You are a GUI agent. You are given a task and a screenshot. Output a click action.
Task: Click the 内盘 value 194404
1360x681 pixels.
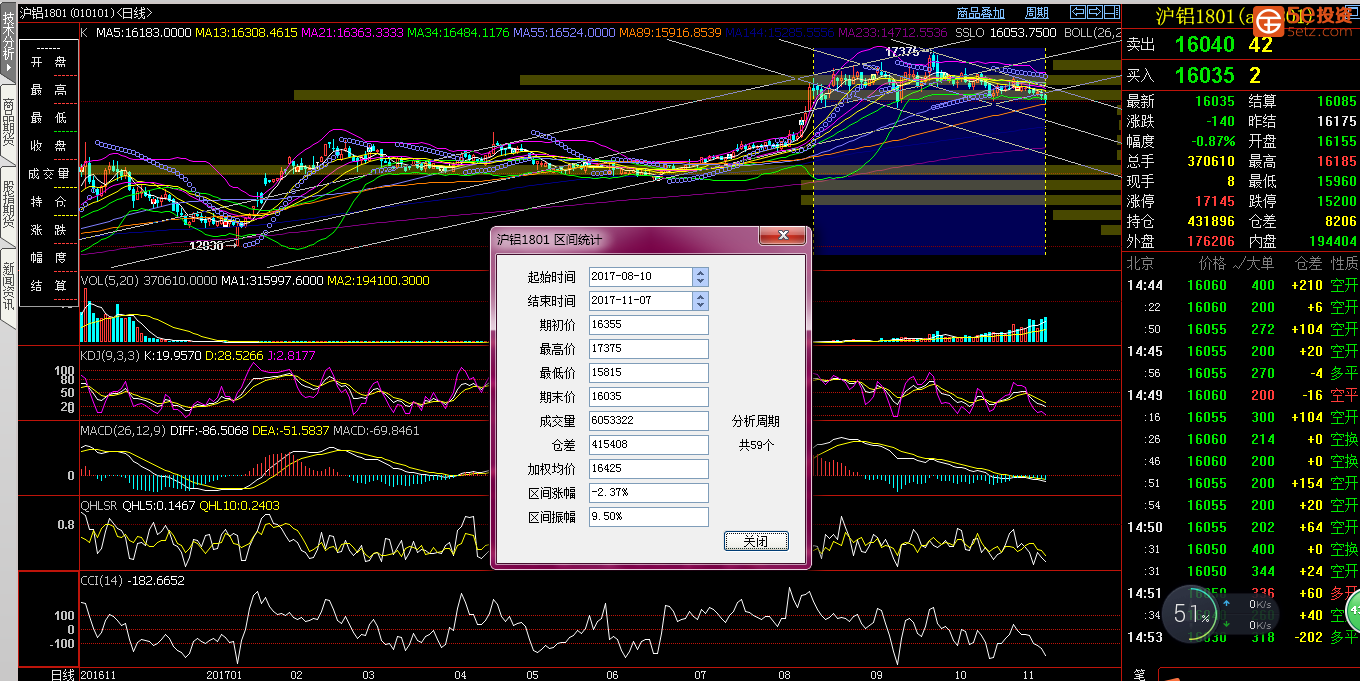tap(1331, 241)
